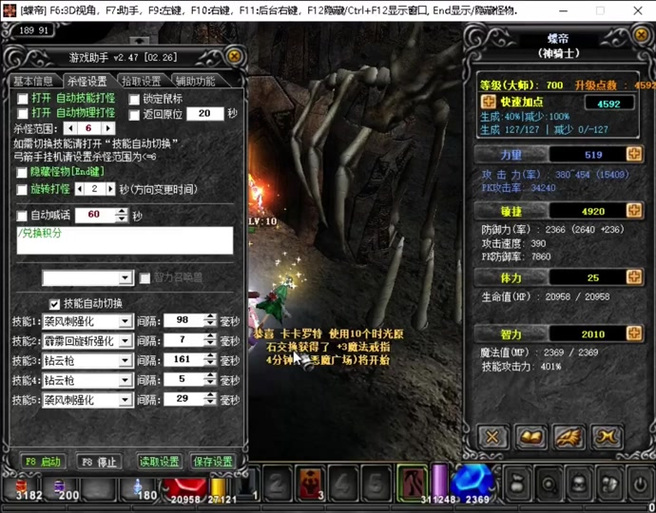Add a point to 智力 with its plus icon
The height and width of the screenshot is (513, 656).
click(x=634, y=333)
